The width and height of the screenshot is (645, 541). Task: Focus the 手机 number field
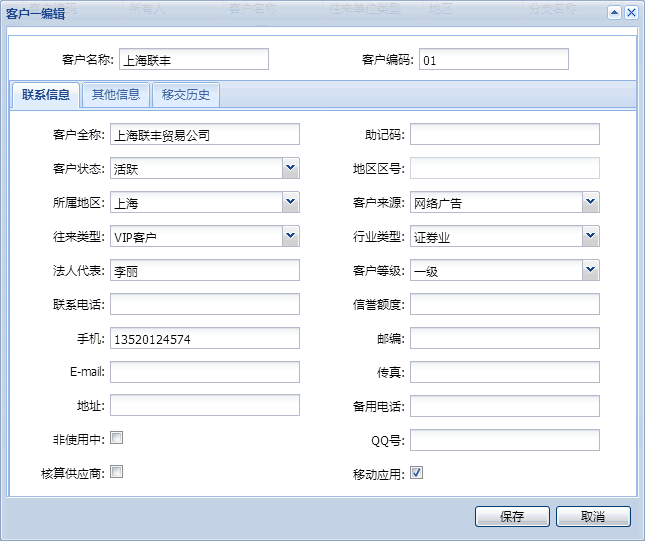coord(204,339)
